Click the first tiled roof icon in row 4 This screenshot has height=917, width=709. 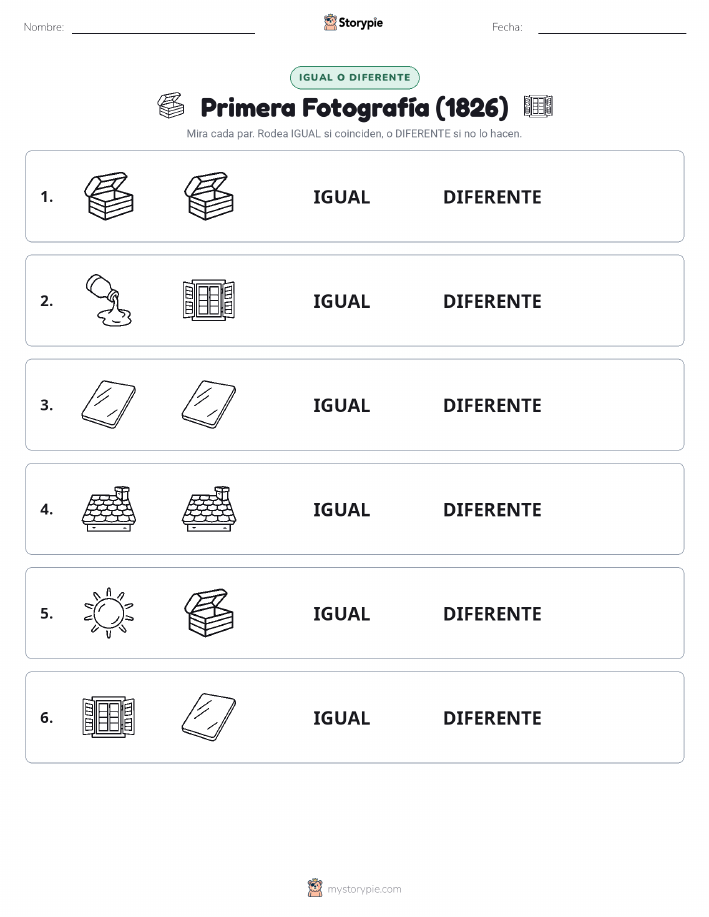(x=109, y=509)
